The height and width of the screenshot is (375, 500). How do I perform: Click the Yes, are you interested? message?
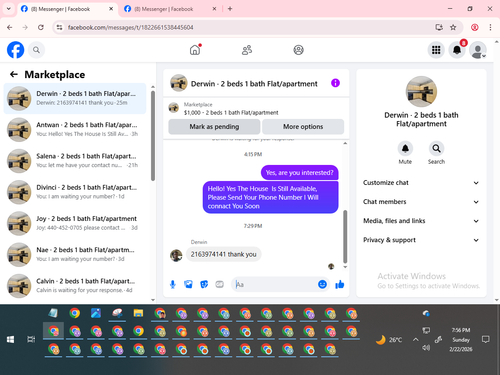click(299, 173)
